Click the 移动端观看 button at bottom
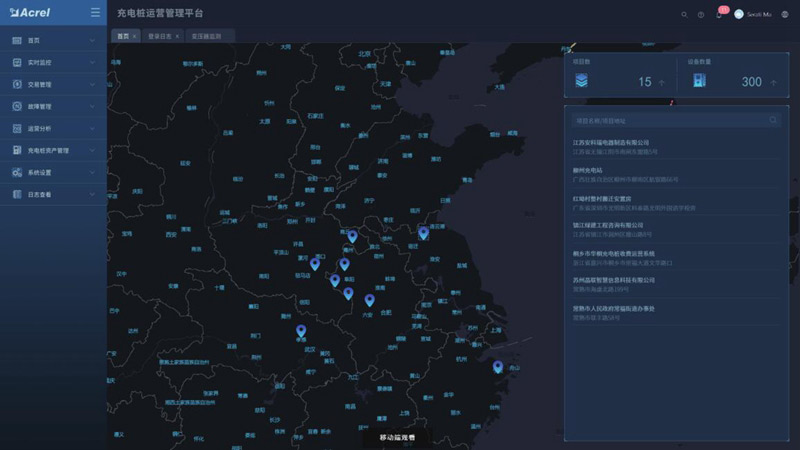The height and width of the screenshot is (450, 800). [404, 438]
